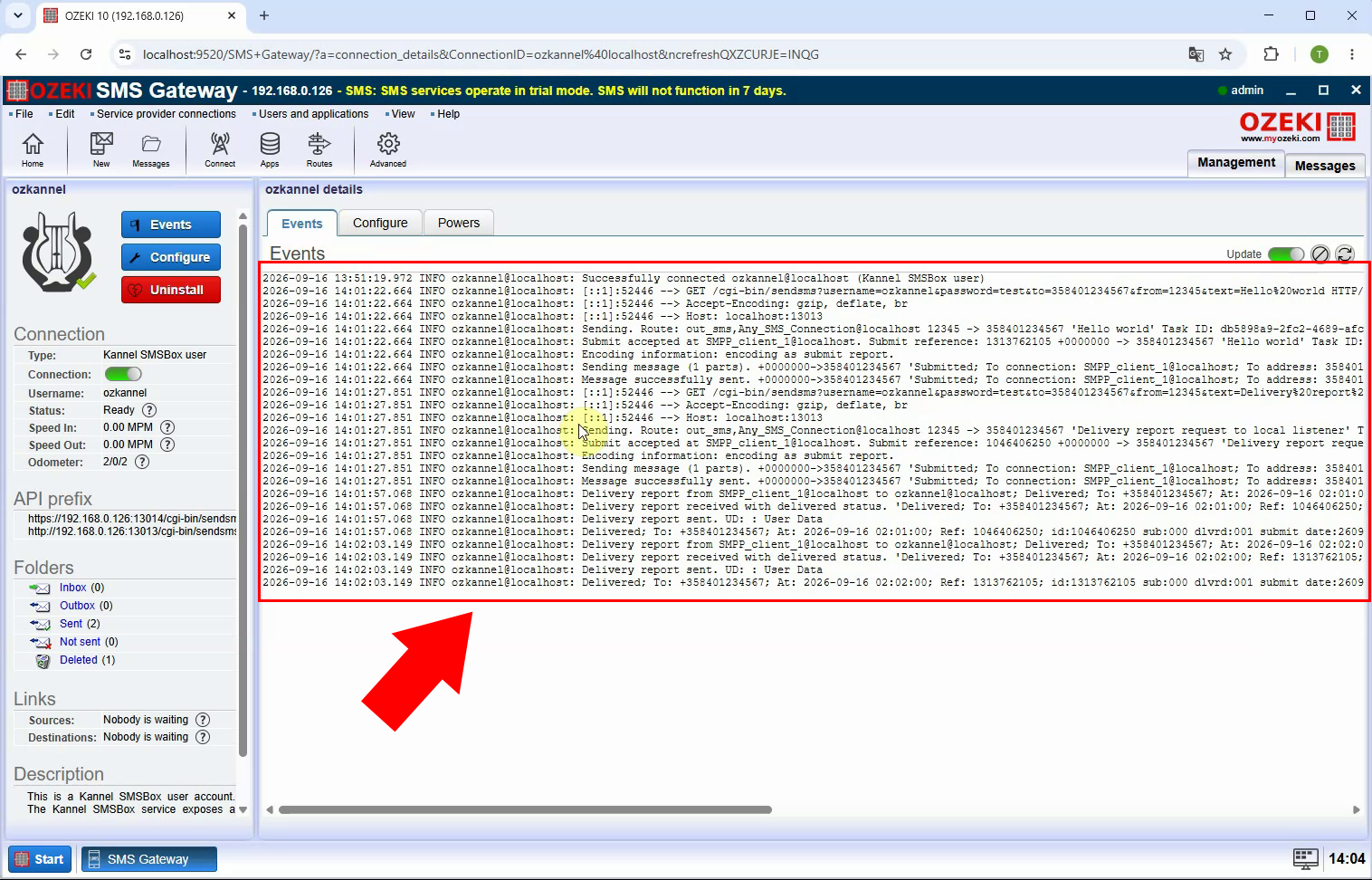Viewport: 1372px width, 880px height.
Task: Click help icon next to Status Ready
Action: (x=149, y=410)
